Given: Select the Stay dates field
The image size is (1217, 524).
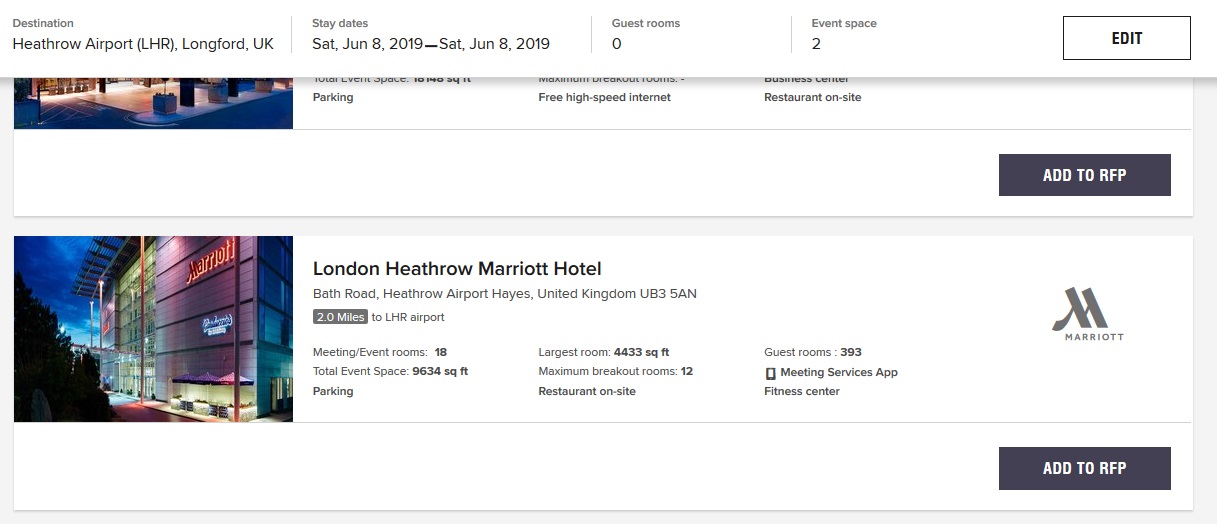Looking at the screenshot, I should click(430, 44).
